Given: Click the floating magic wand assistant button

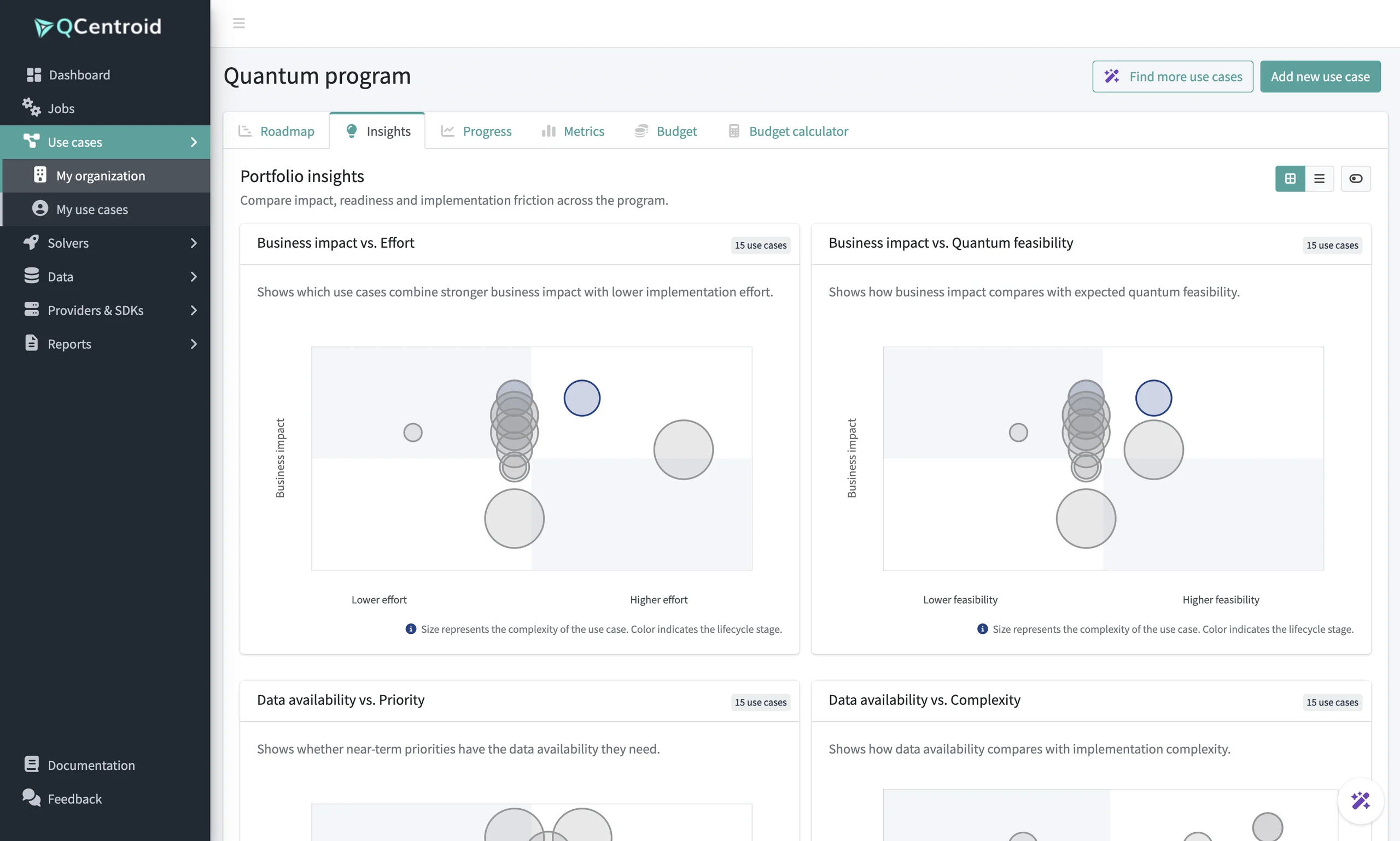Looking at the screenshot, I should tap(1360, 800).
